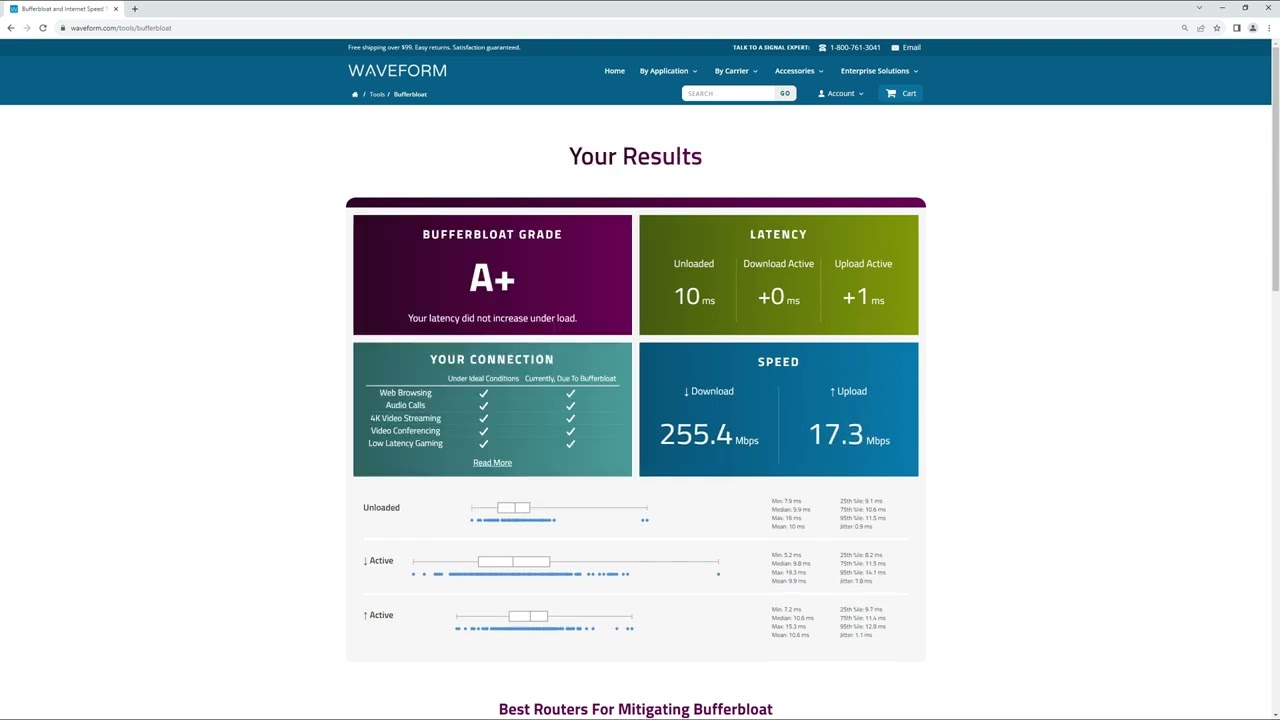Open the Chrome three-dot menu

(1268, 28)
